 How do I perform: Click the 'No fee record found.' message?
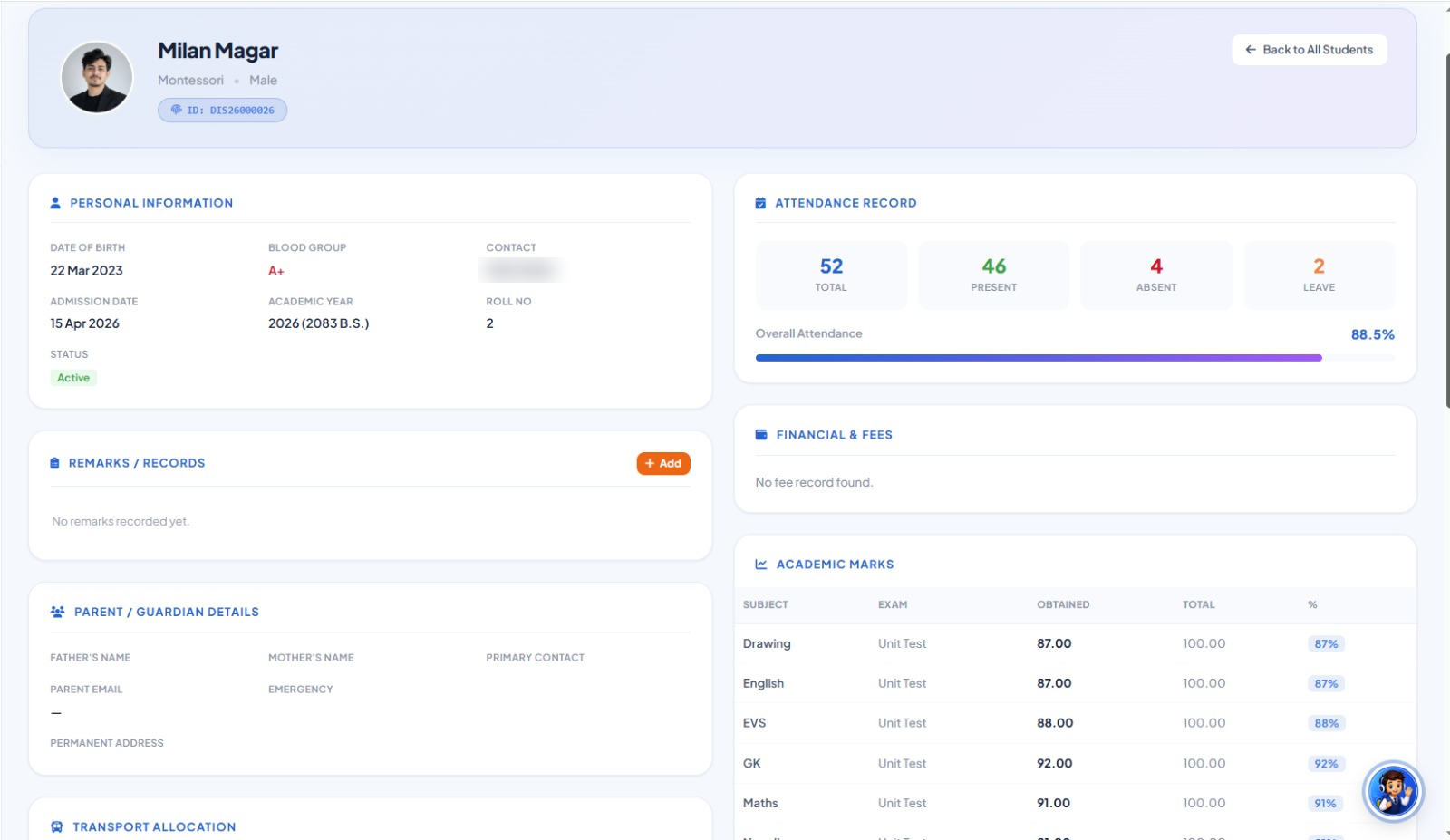pyautogui.click(x=814, y=482)
